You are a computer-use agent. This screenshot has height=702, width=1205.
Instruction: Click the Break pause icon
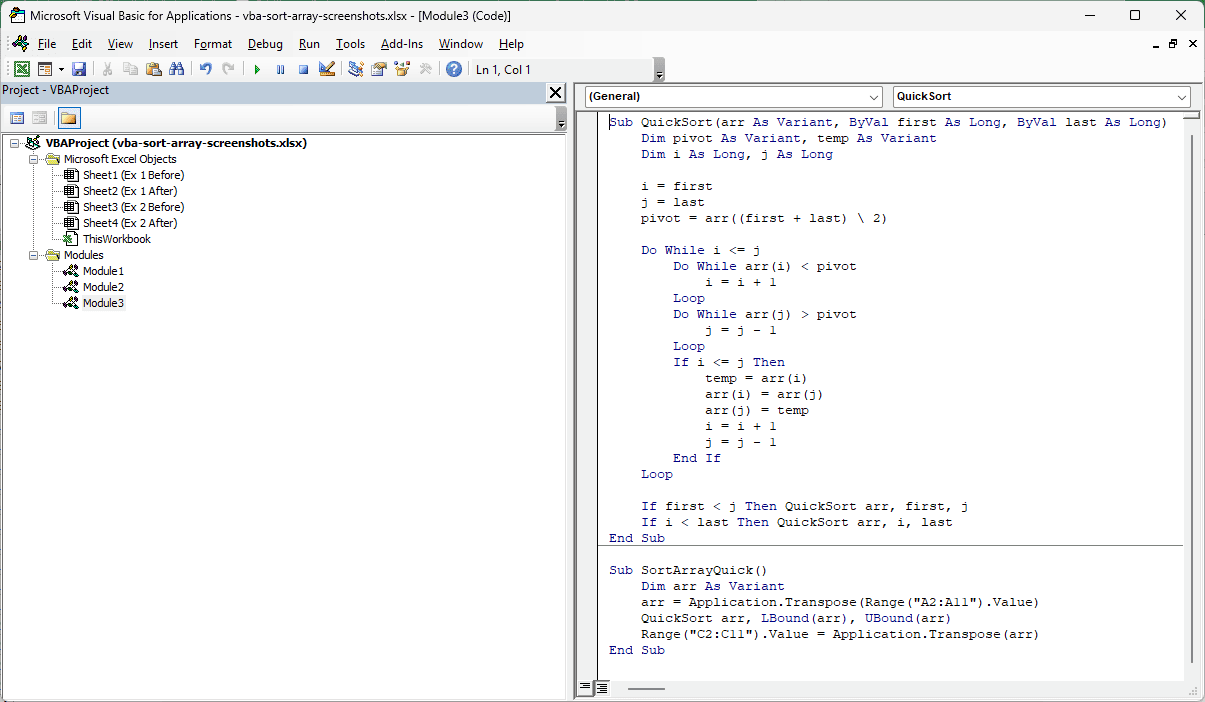coord(280,69)
